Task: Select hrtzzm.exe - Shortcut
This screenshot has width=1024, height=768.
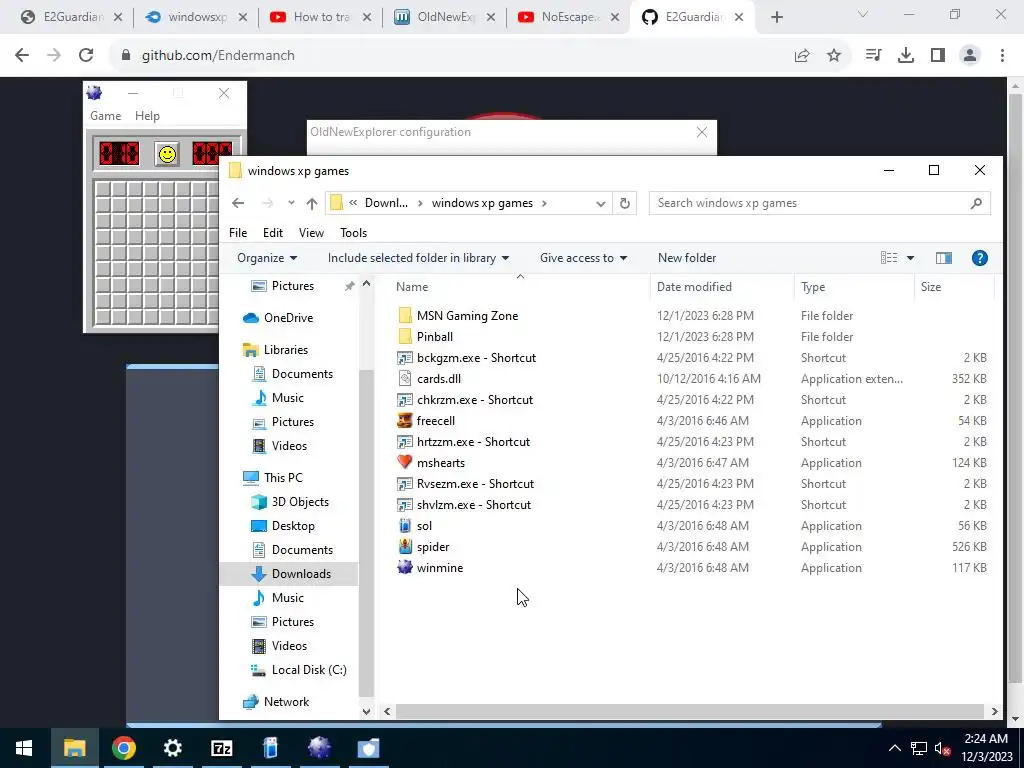Action: [x=473, y=441]
